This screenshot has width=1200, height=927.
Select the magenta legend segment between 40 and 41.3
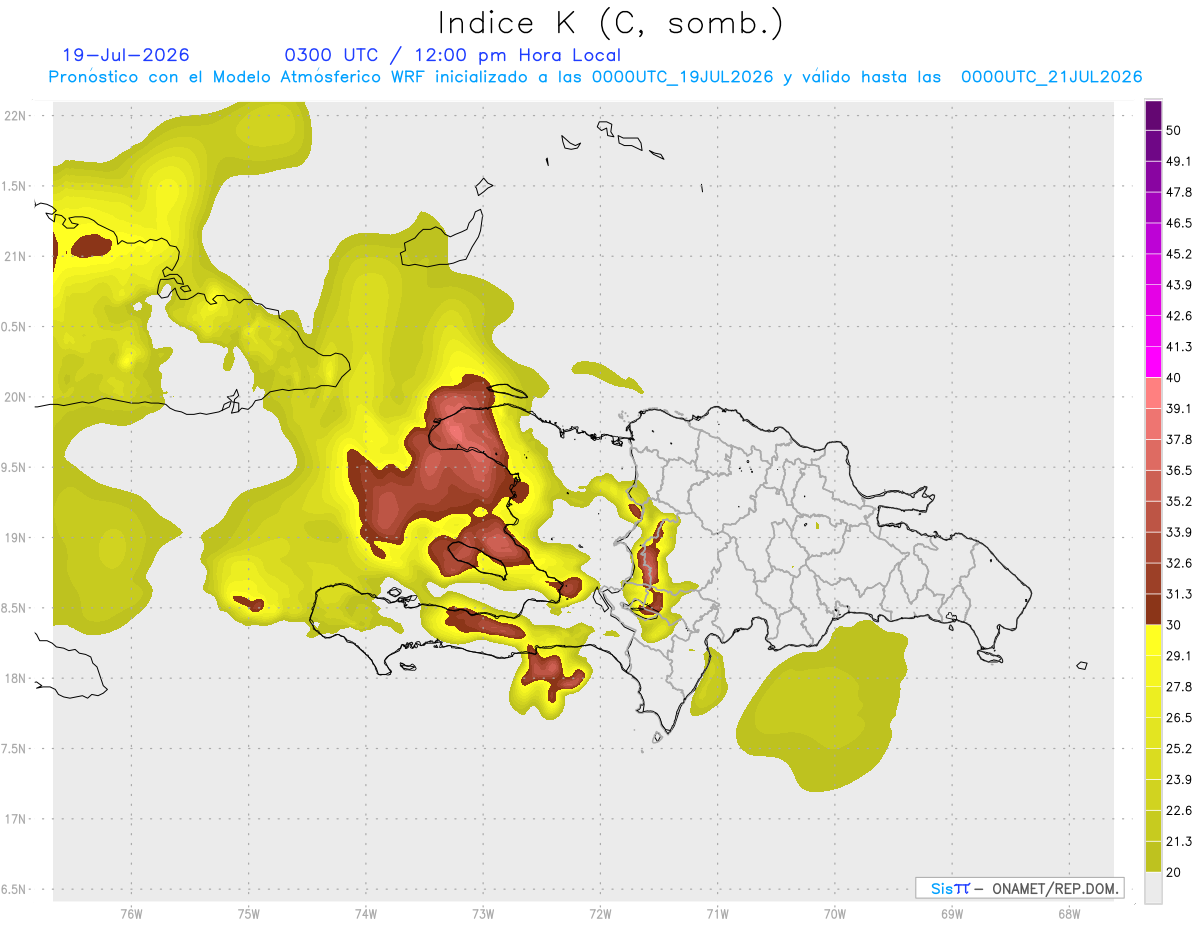[1153, 362]
